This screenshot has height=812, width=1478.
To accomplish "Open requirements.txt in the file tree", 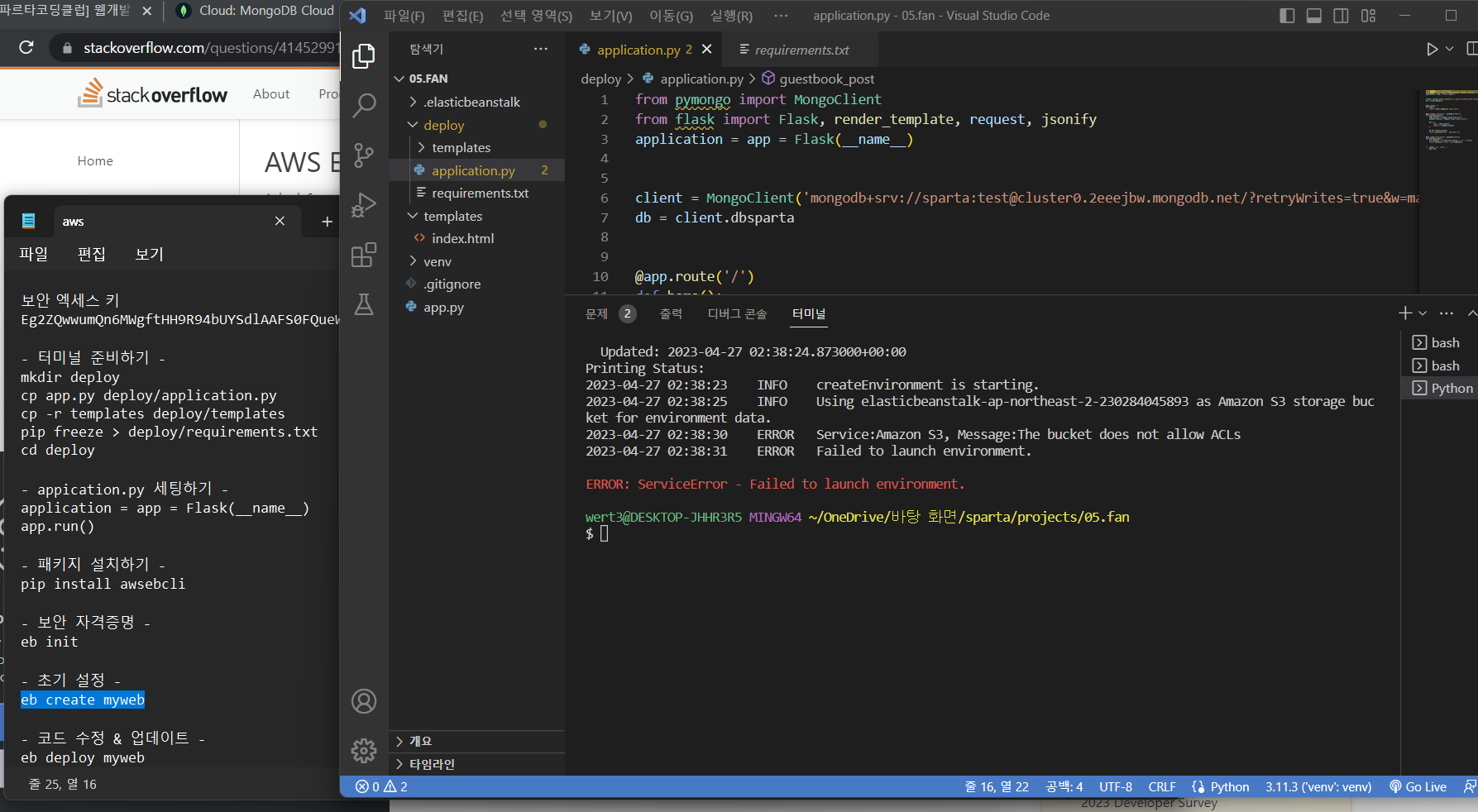I will 476,193.
